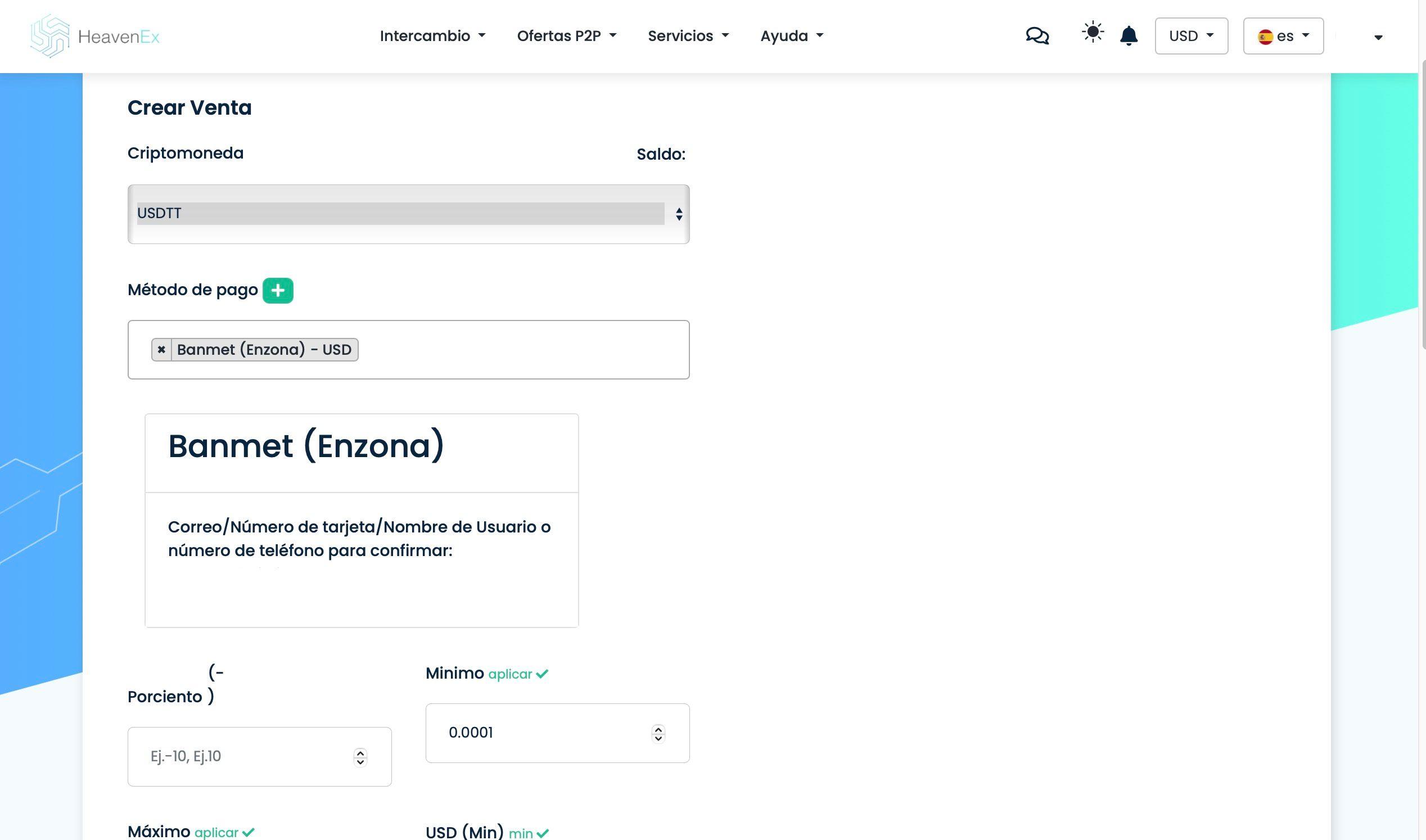1426x840 pixels.
Task: Click the payment method selection field
Action: pos(408,350)
